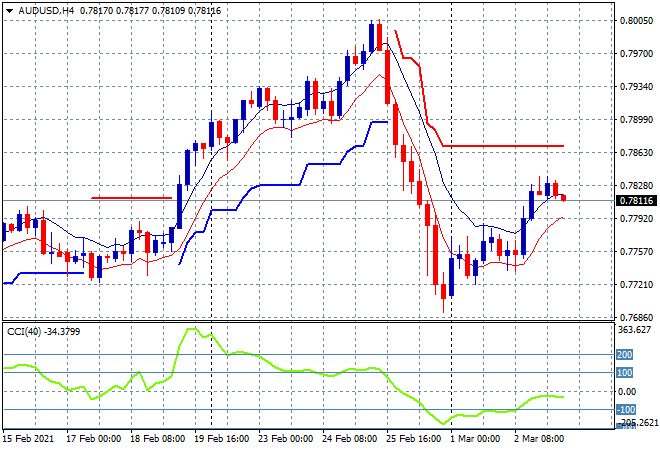Select the low price value 0.78109
This screenshot has height=450, width=660.
point(168,11)
